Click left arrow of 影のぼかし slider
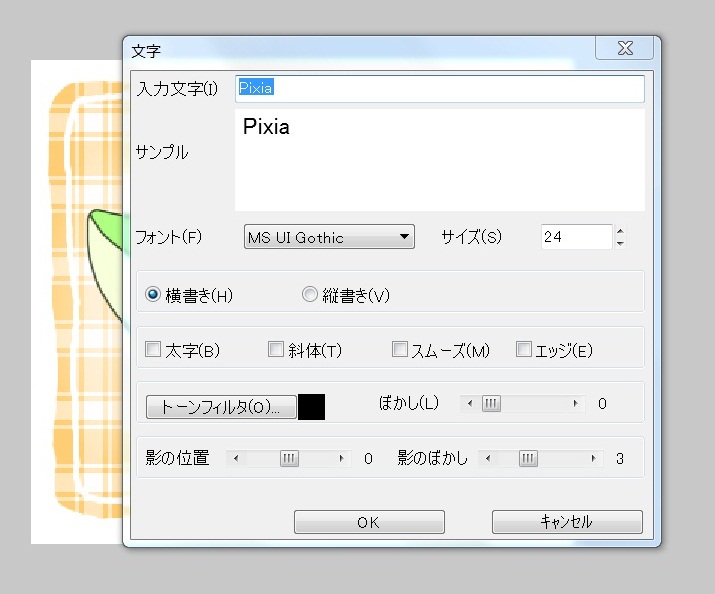715x594 pixels. [488, 458]
